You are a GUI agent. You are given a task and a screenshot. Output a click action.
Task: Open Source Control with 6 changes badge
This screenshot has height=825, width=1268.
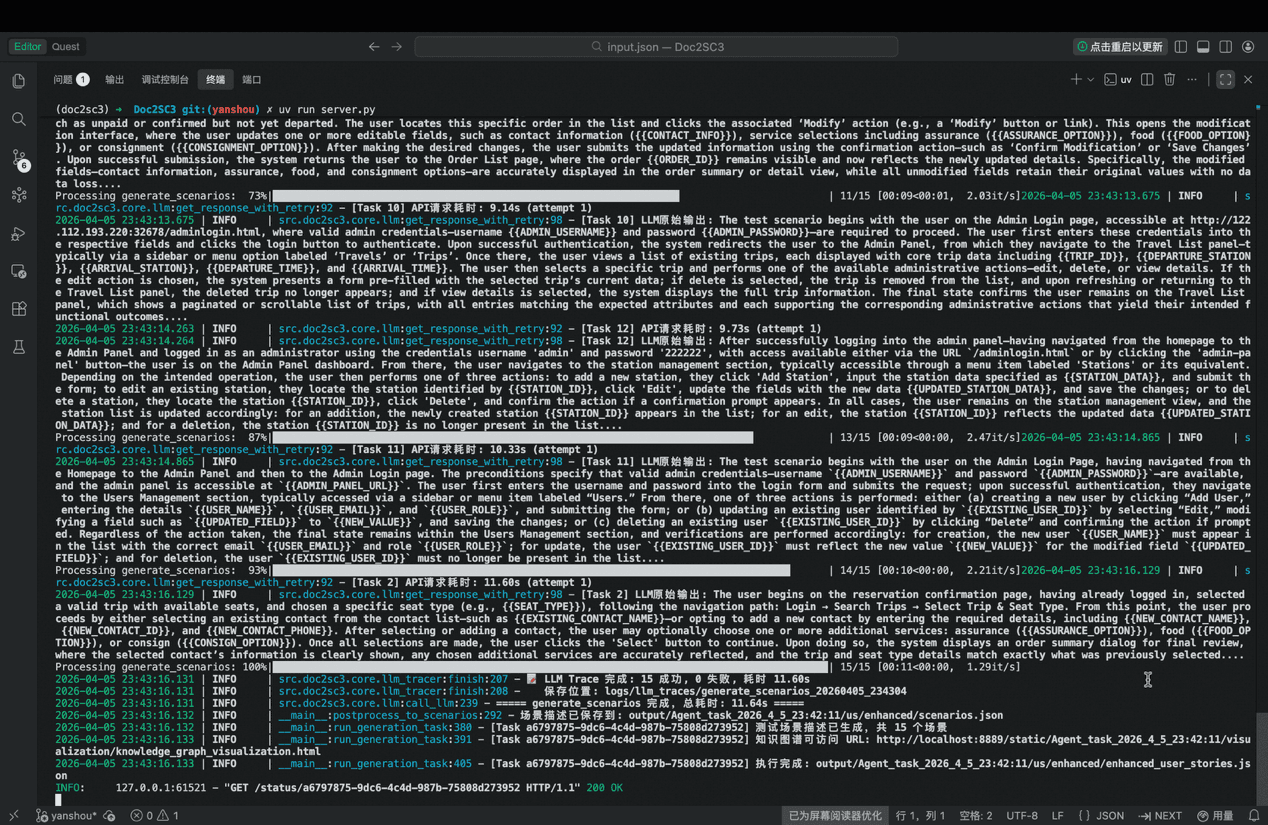[x=19, y=158]
